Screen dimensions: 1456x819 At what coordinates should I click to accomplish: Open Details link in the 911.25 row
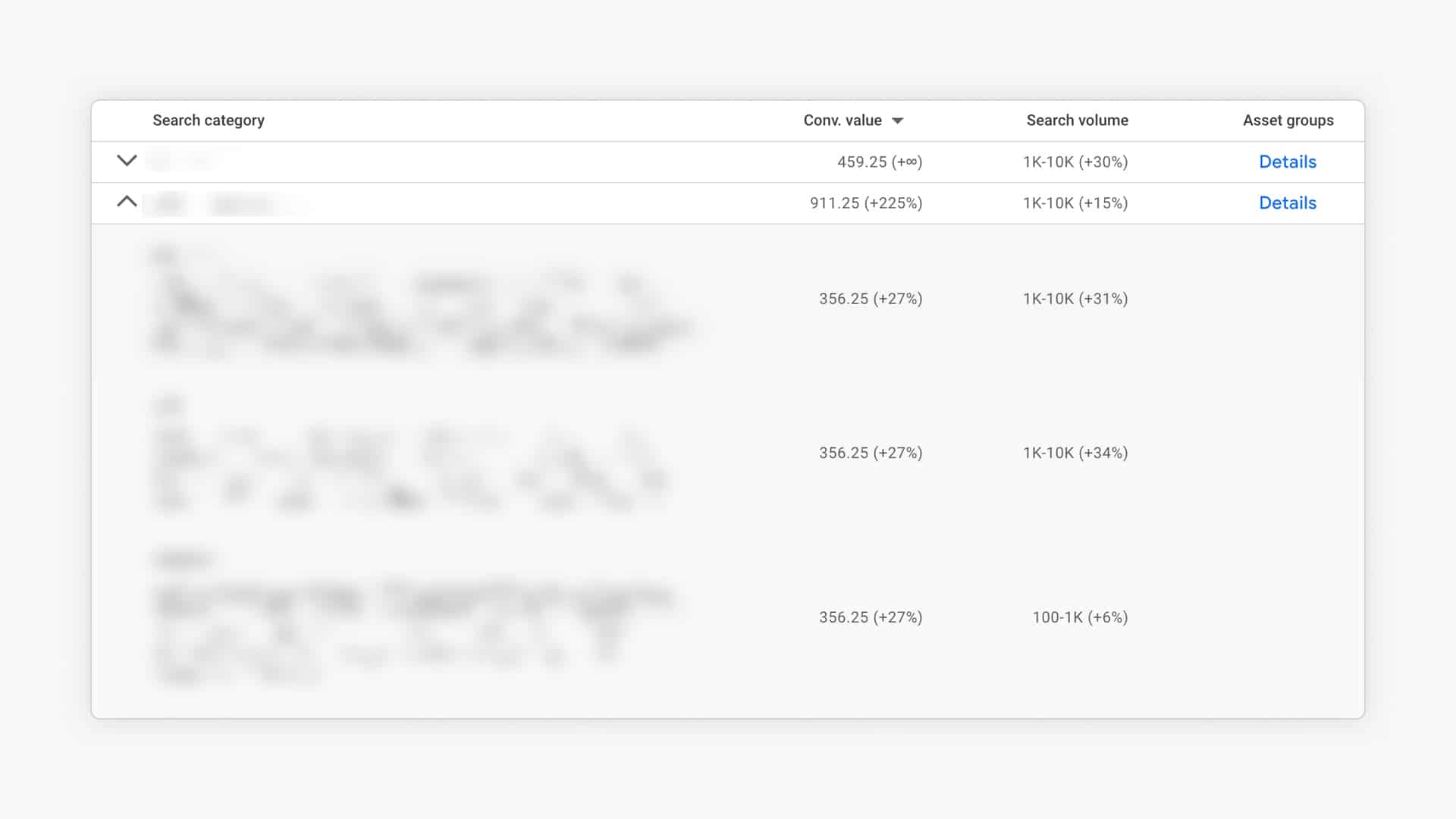pos(1288,202)
